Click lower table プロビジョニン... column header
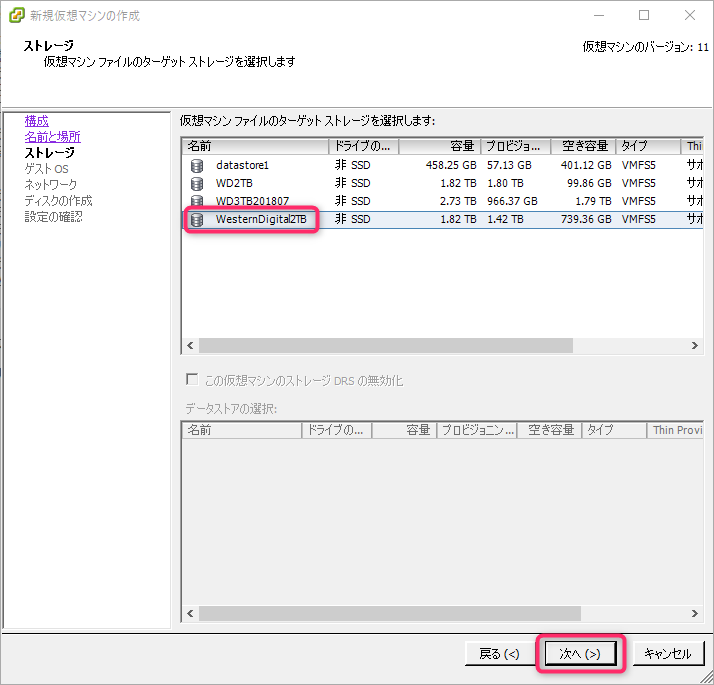 (x=477, y=430)
